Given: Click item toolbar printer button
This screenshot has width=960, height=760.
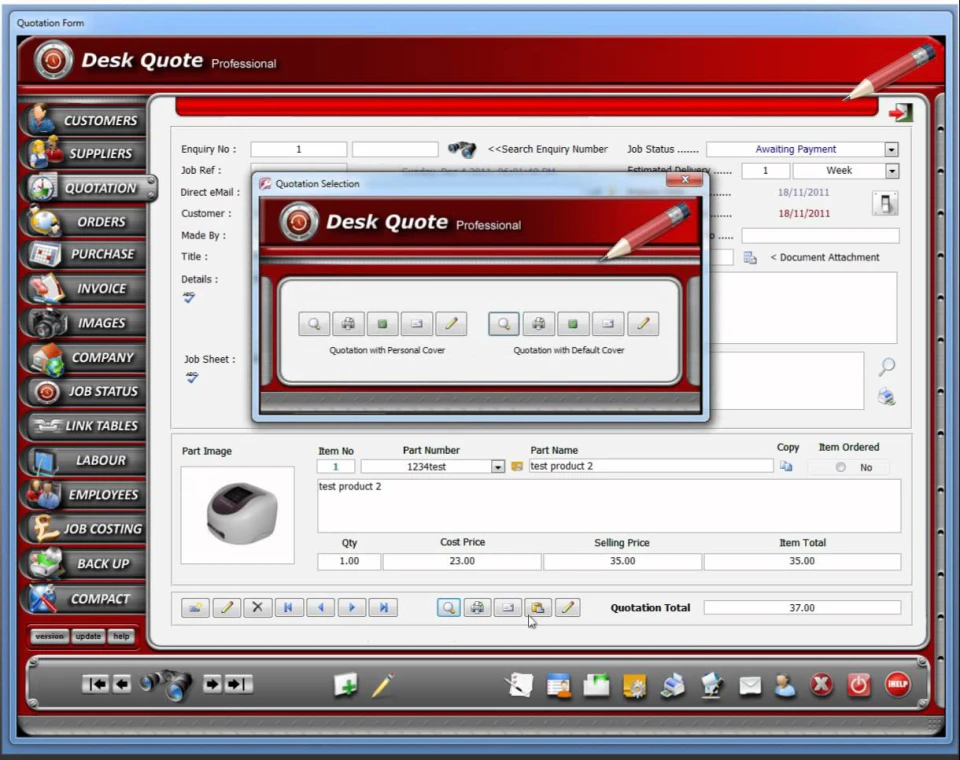Looking at the screenshot, I should pyautogui.click(x=478, y=608).
